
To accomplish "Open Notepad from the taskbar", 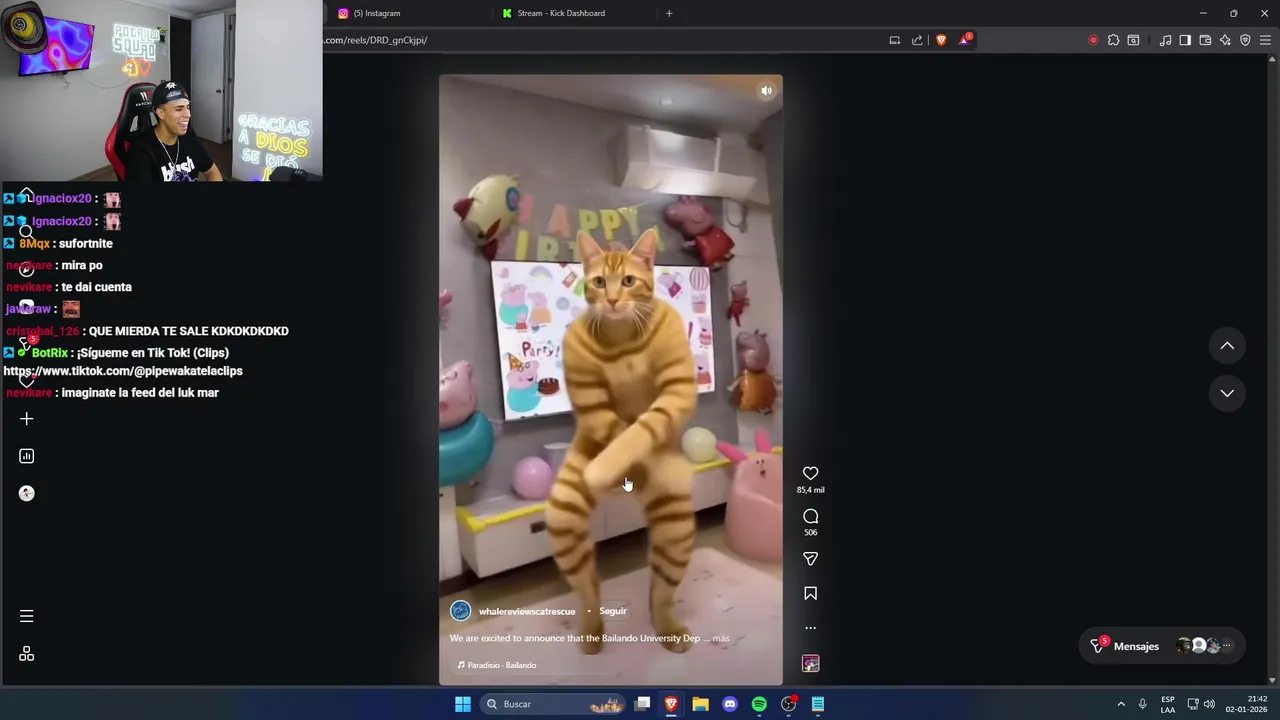I will click(818, 704).
